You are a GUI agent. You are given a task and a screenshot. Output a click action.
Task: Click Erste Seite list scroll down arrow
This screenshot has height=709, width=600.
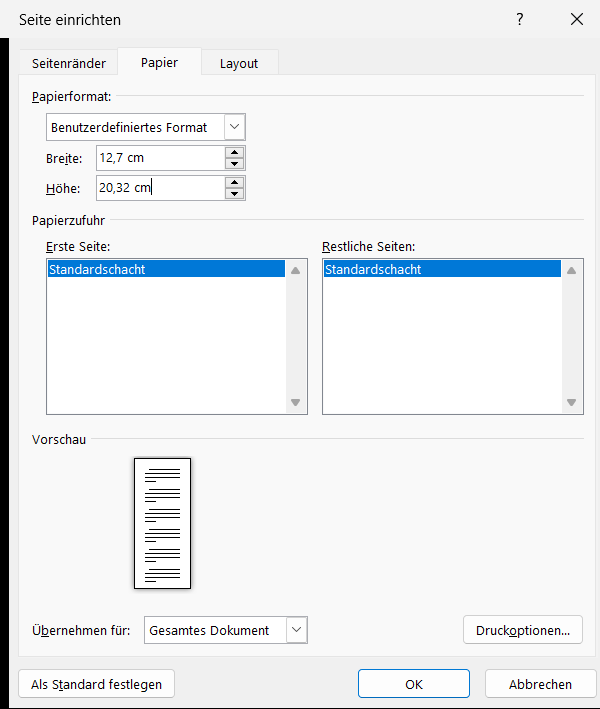(296, 402)
